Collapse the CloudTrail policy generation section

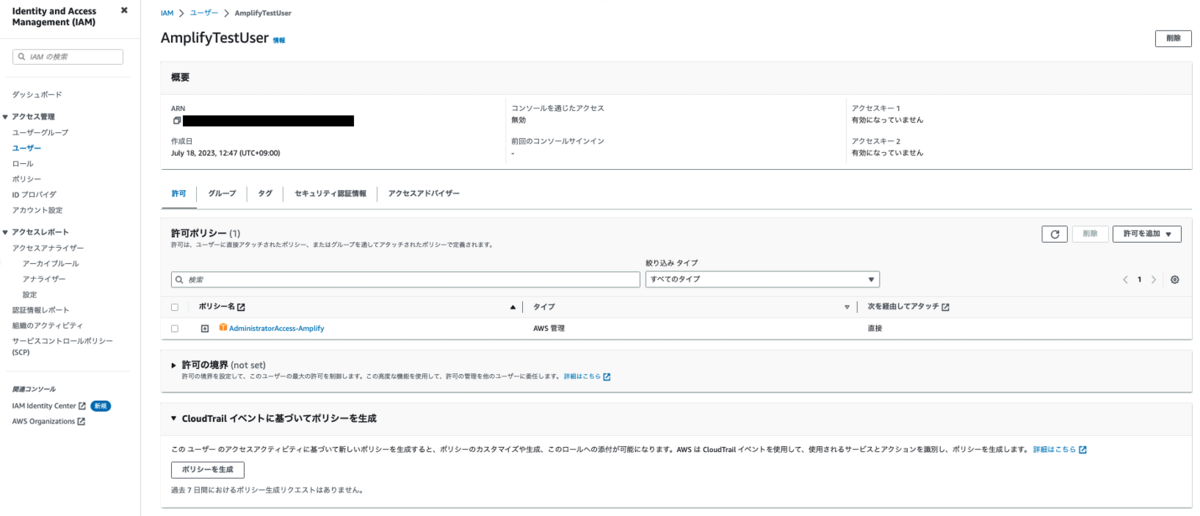tap(174, 418)
